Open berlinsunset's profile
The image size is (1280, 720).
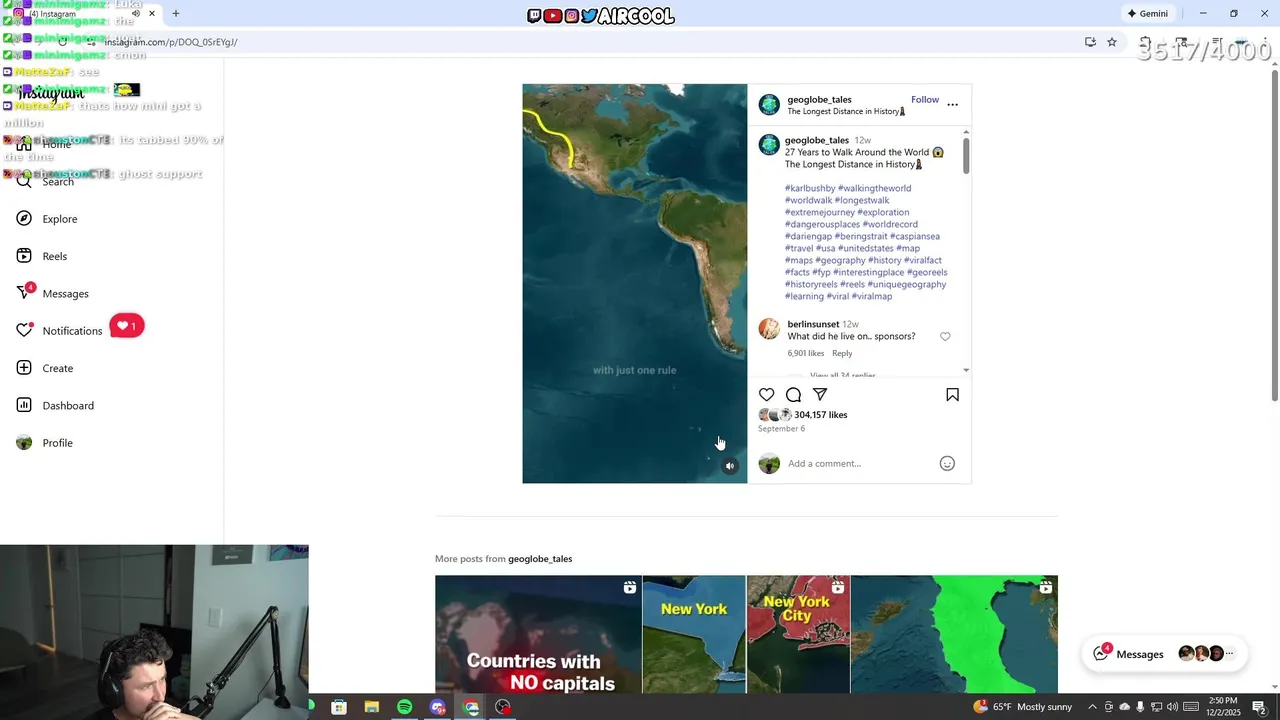pyautogui.click(x=813, y=325)
